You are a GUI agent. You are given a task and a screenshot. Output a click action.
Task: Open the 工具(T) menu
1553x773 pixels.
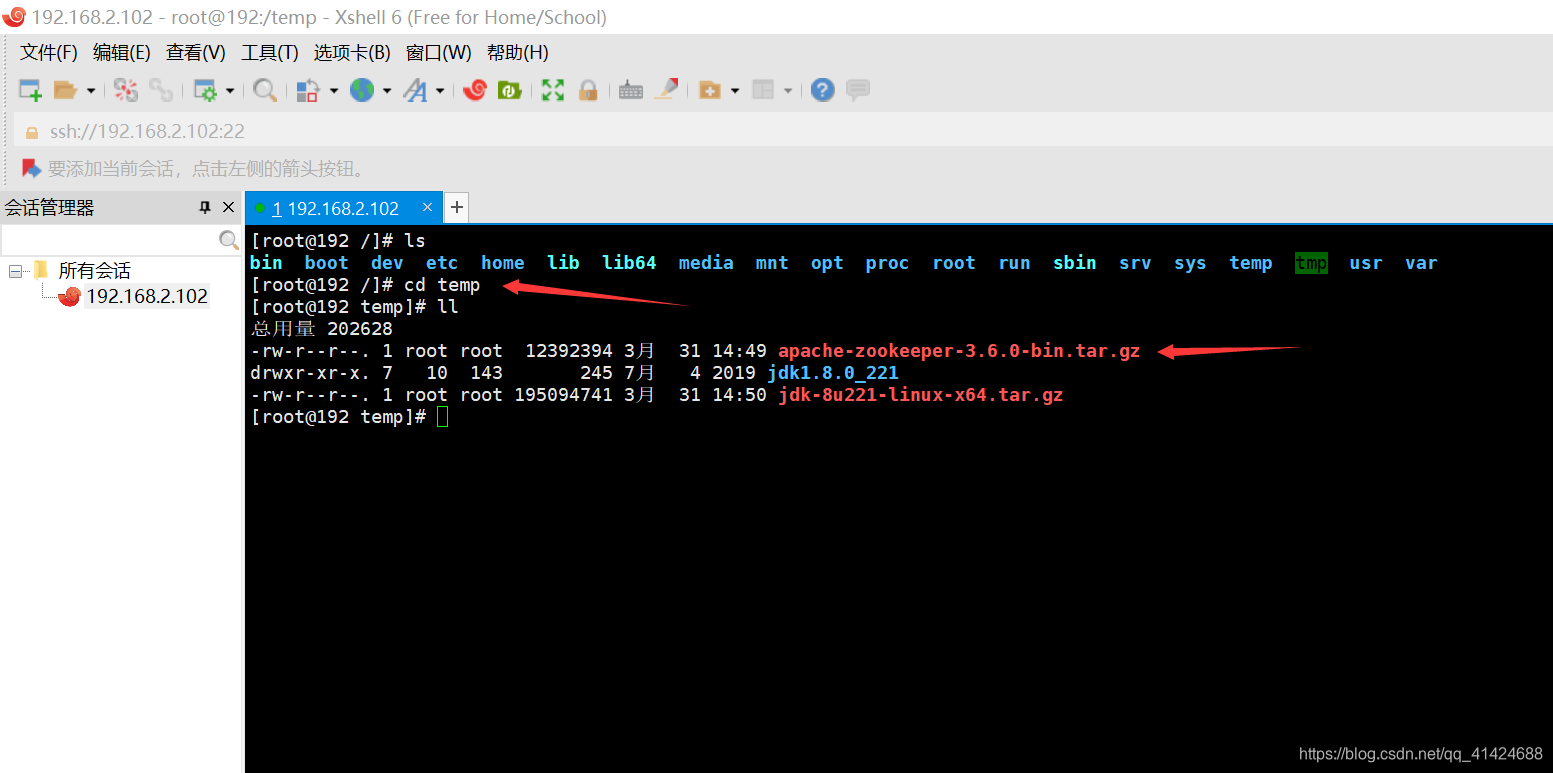pyautogui.click(x=270, y=53)
